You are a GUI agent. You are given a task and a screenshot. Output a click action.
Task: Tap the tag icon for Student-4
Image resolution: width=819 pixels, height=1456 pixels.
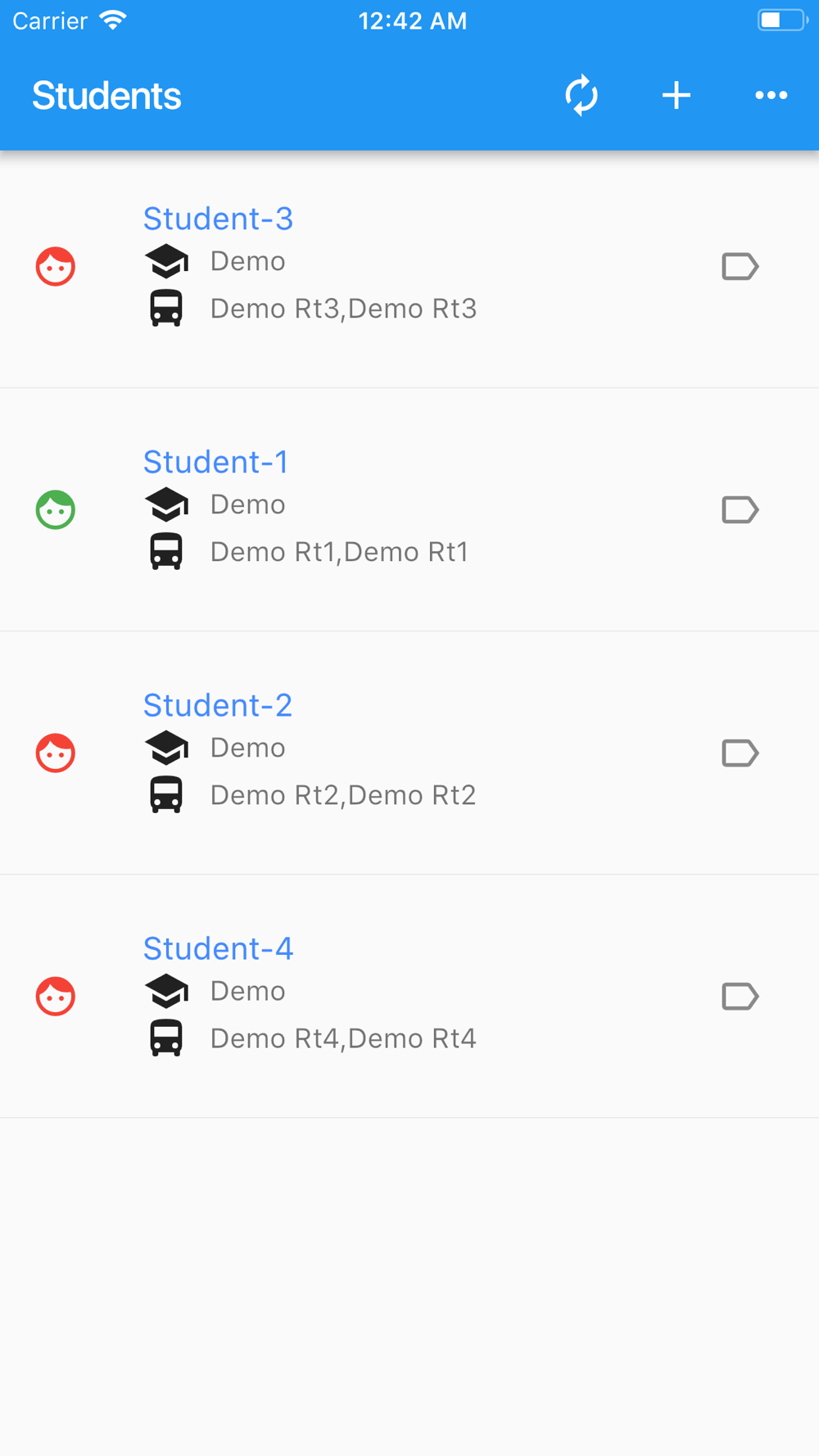point(740,996)
